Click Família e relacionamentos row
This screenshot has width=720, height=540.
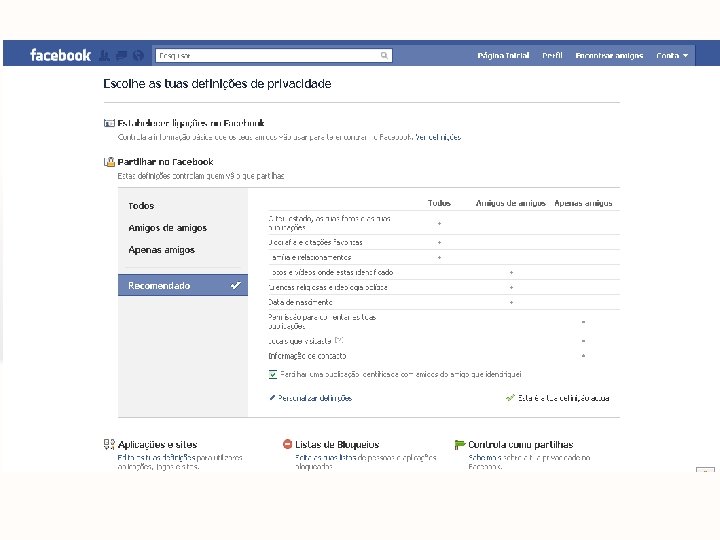coord(444,257)
